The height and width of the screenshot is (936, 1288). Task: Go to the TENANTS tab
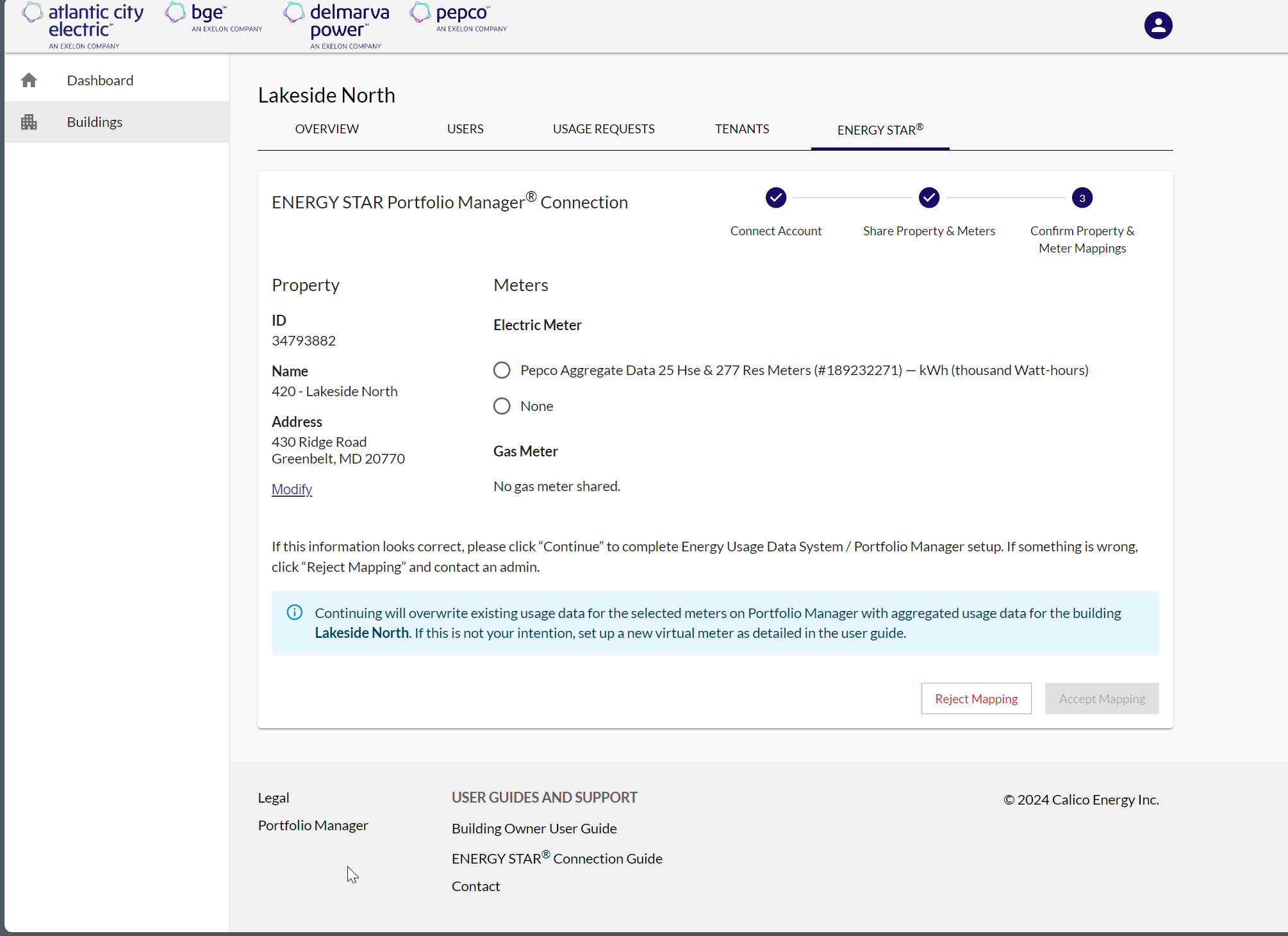pos(742,129)
